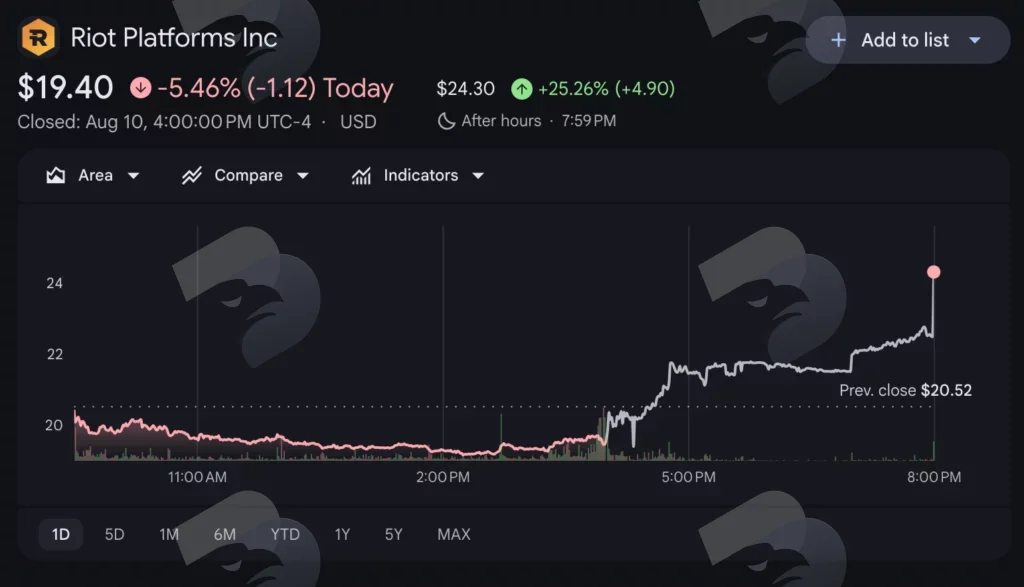Open the Compare dropdown arrow
Screen dimensions: 1024x587
coord(302,176)
